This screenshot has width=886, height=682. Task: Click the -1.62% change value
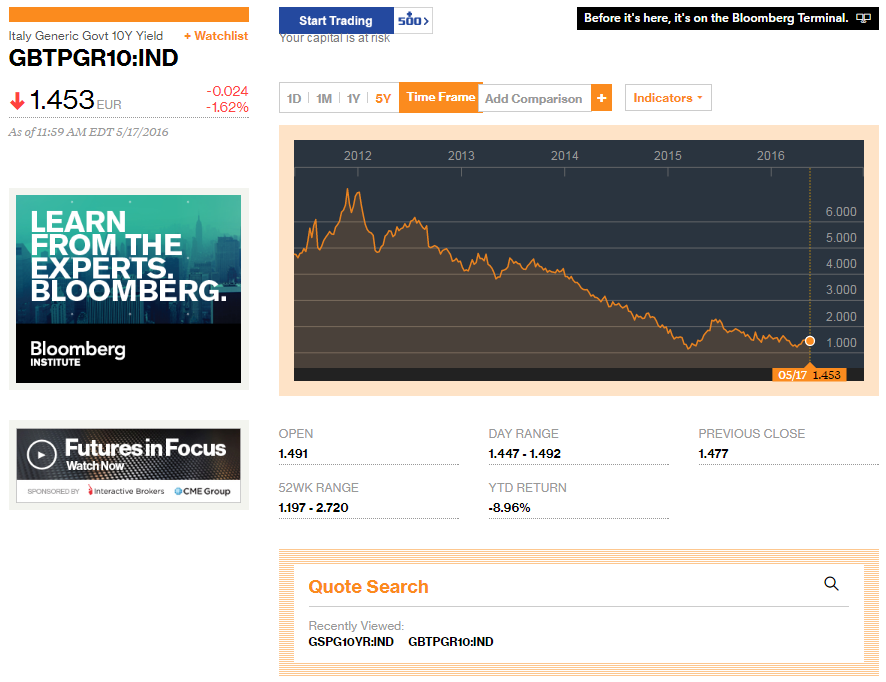tap(227, 107)
